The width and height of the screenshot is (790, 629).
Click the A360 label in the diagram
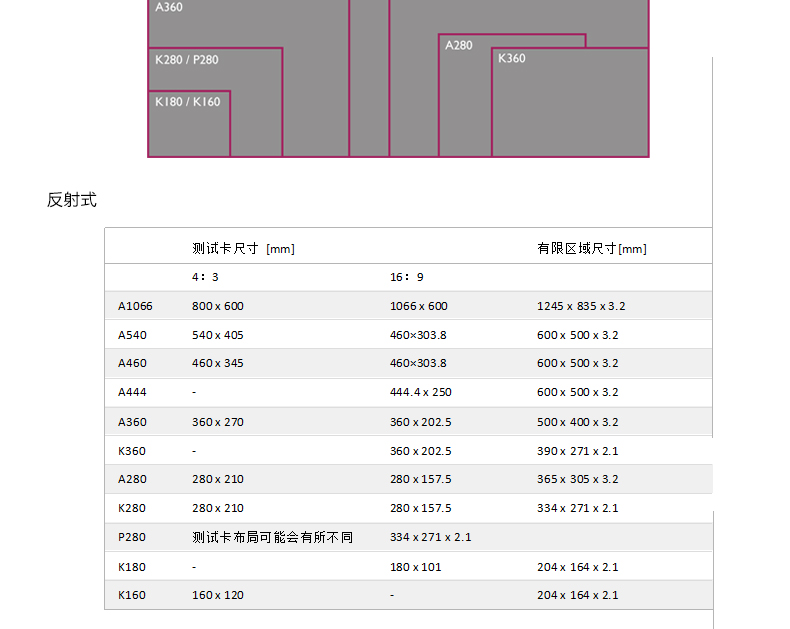[169, 7]
